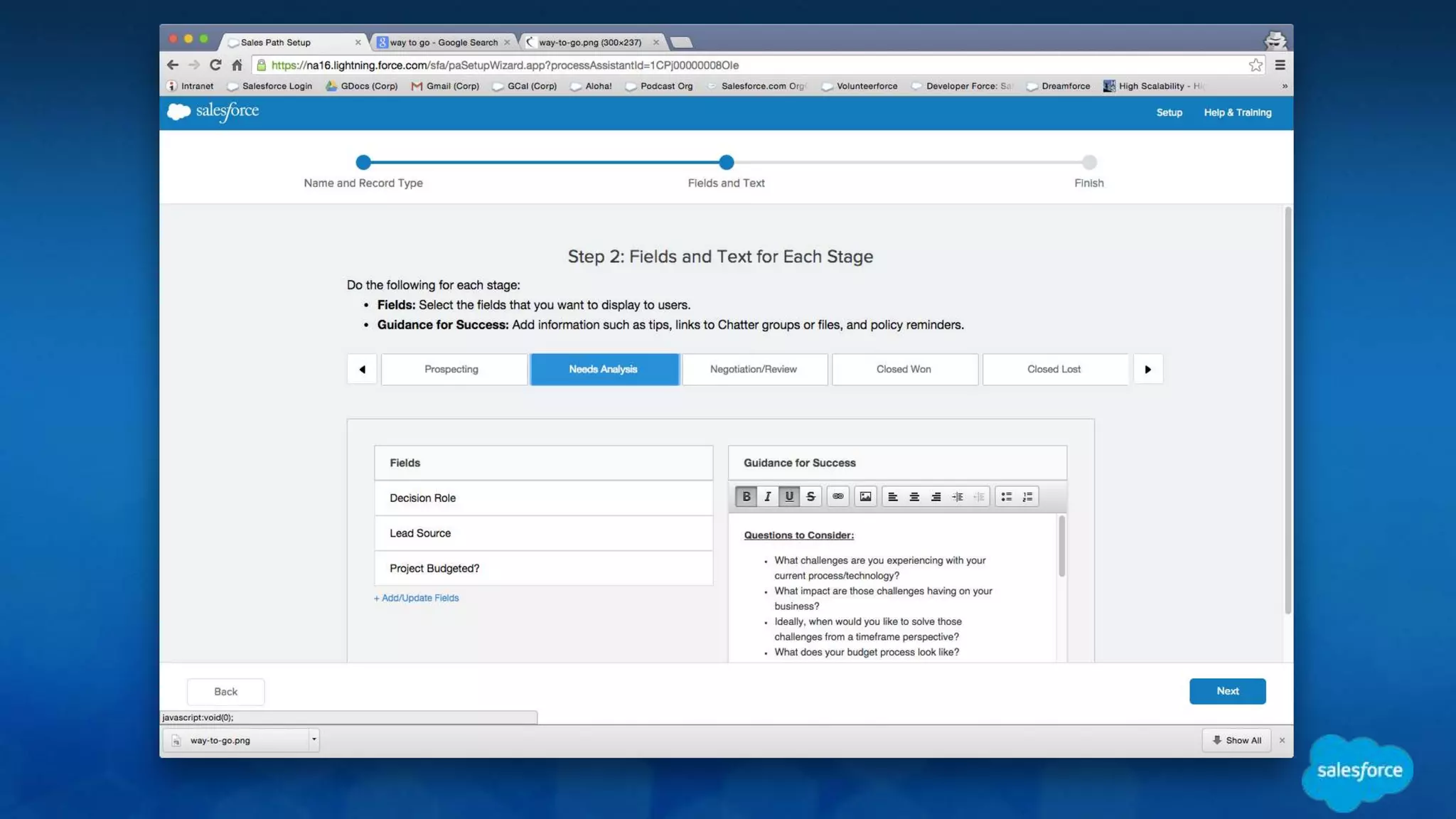The width and height of the screenshot is (1456, 819).
Task: Insert a link in guidance editor
Action: click(x=838, y=496)
